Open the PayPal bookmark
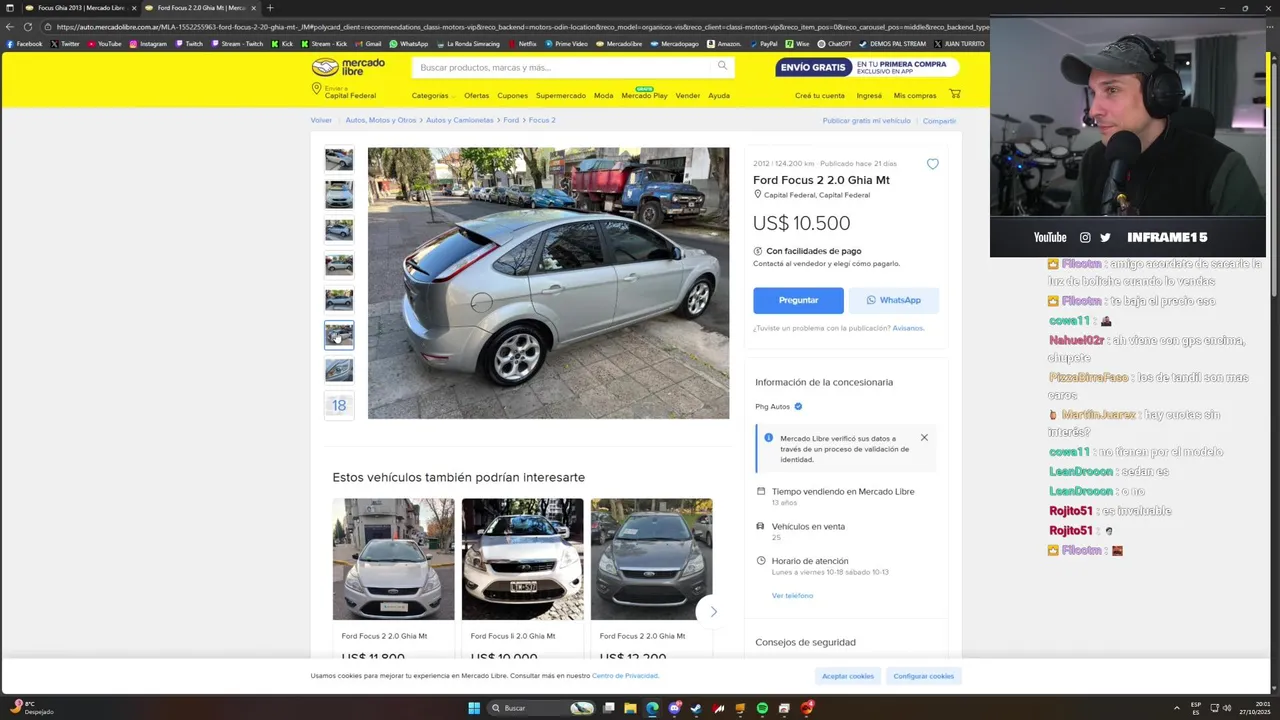 [x=763, y=44]
